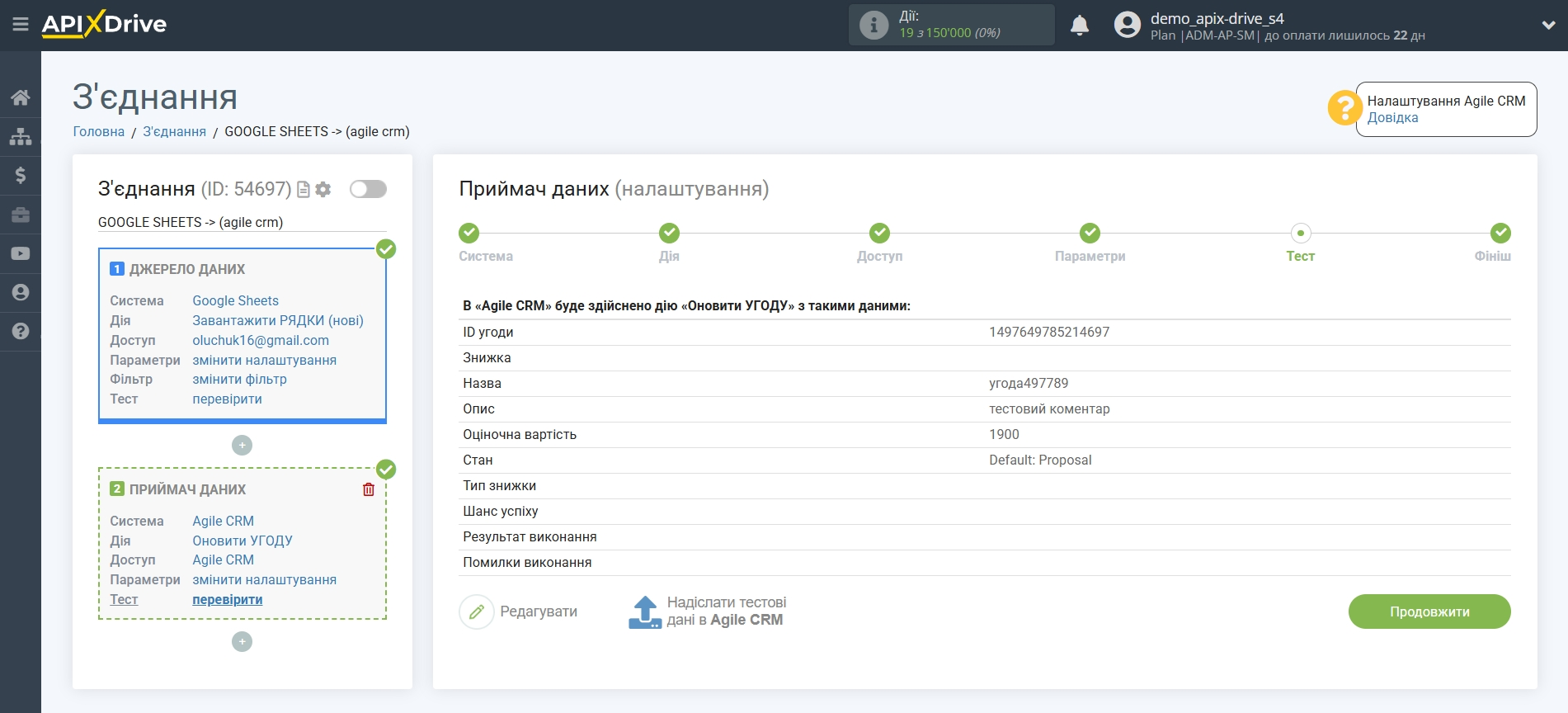Click the Продовжити button

[1429, 611]
